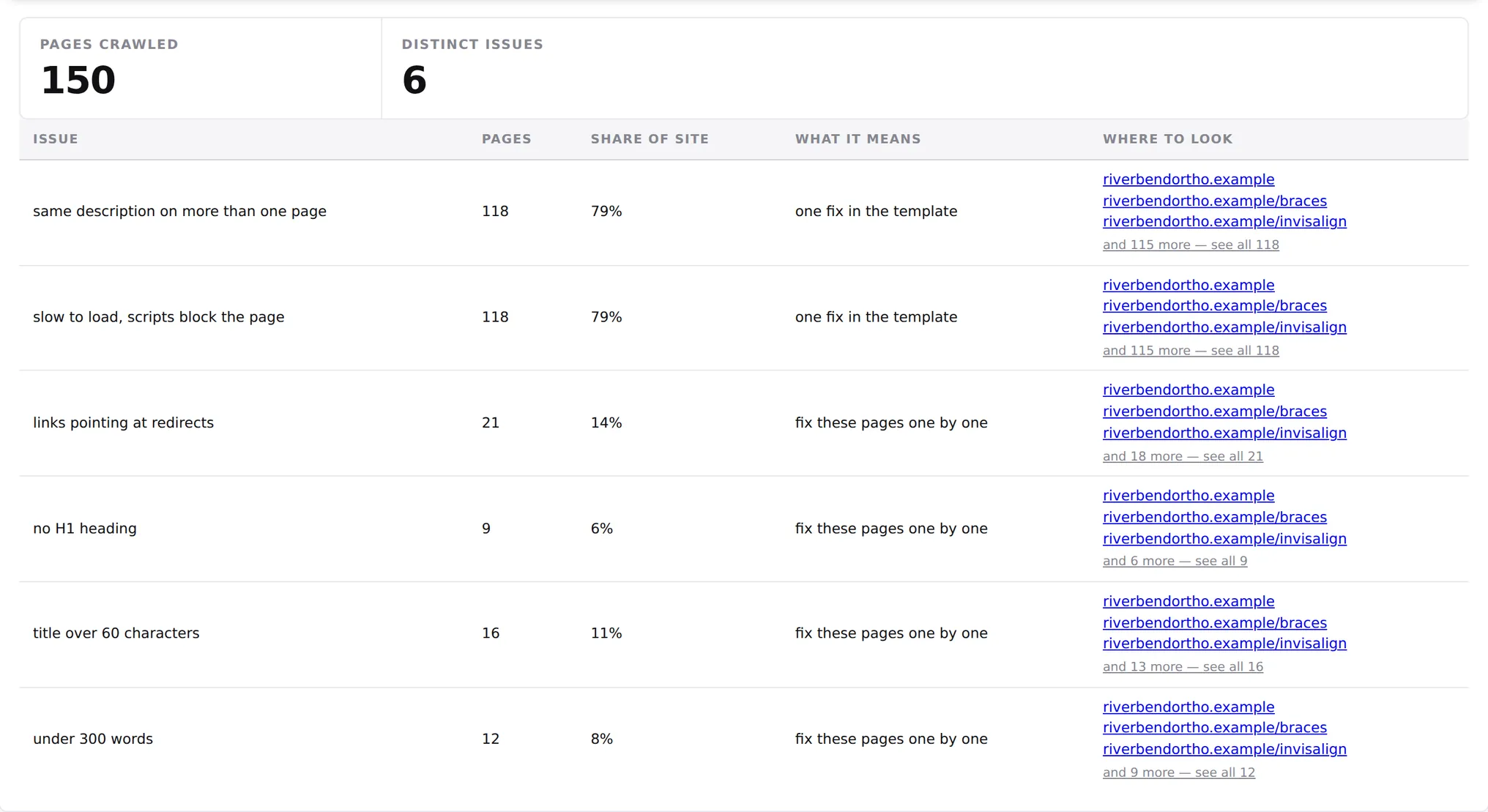Click 'and 6 more — see all 9'
Viewport: 1488px width, 812px height.
(1175, 561)
